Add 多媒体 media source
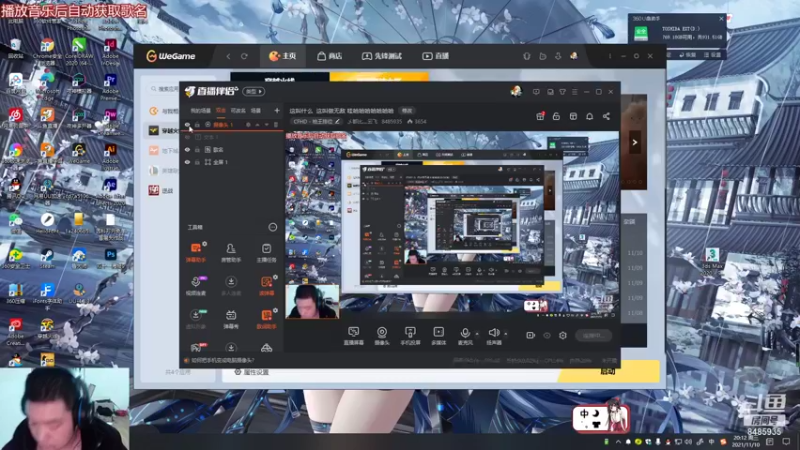 pyautogui.click(x=438, y=336)
